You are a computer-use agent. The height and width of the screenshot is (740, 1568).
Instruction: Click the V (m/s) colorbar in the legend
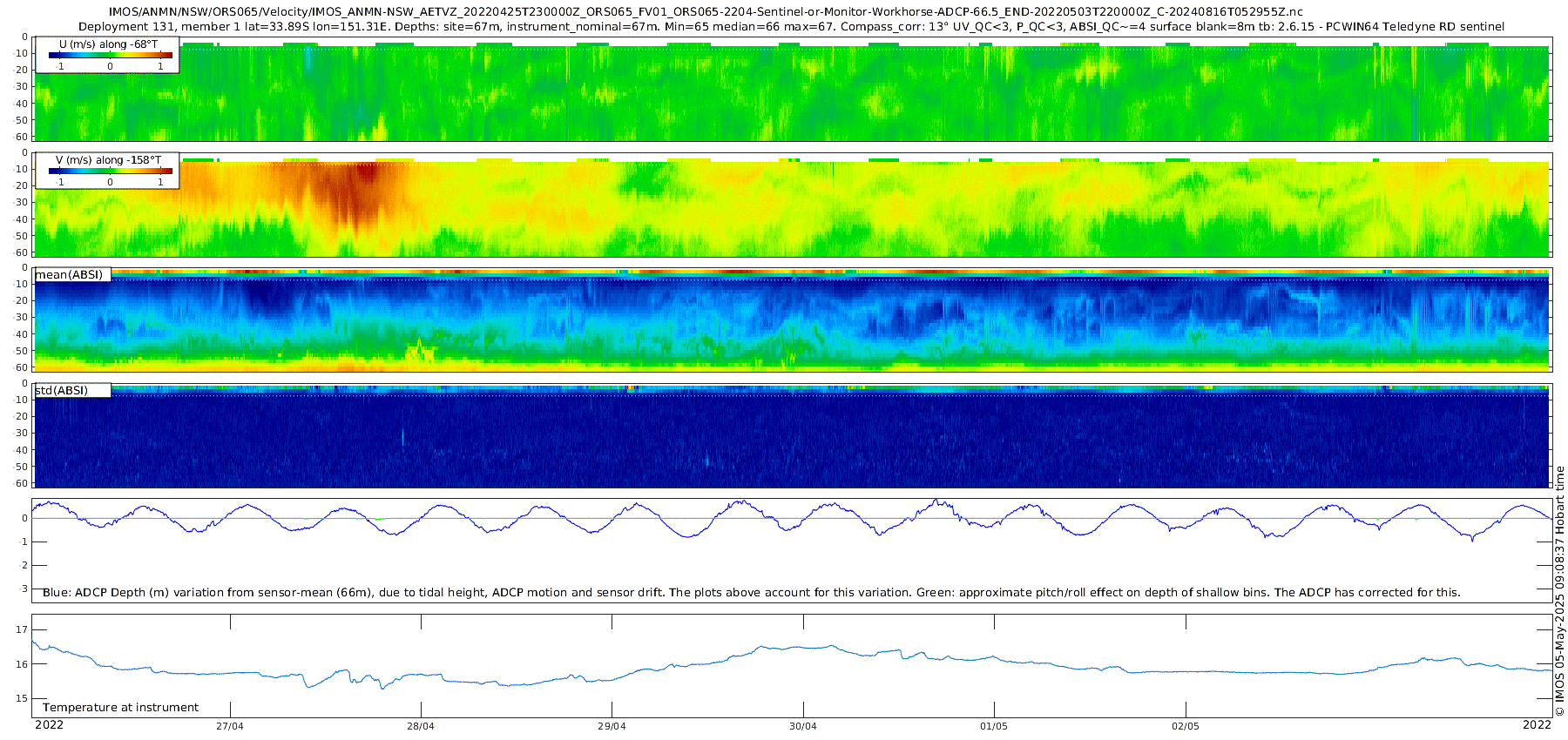pyautogui.click(x=110, y=171)
